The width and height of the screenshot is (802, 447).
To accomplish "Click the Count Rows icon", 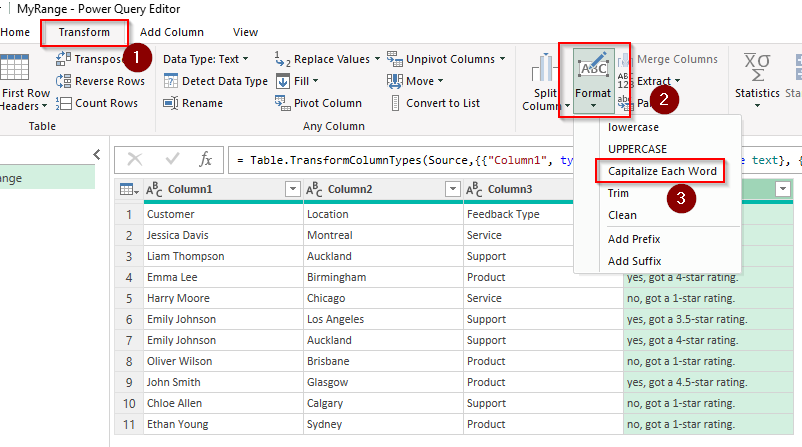I will point(63,103).
